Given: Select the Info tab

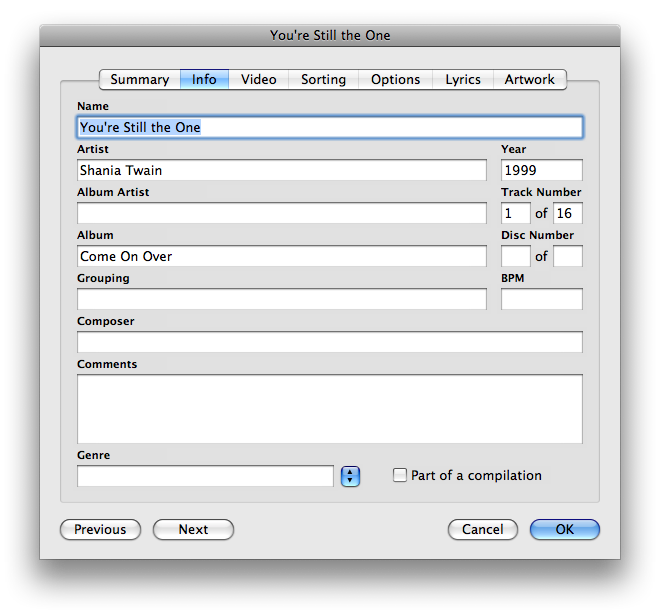Looking at the screenshot, I should point(204,80).
